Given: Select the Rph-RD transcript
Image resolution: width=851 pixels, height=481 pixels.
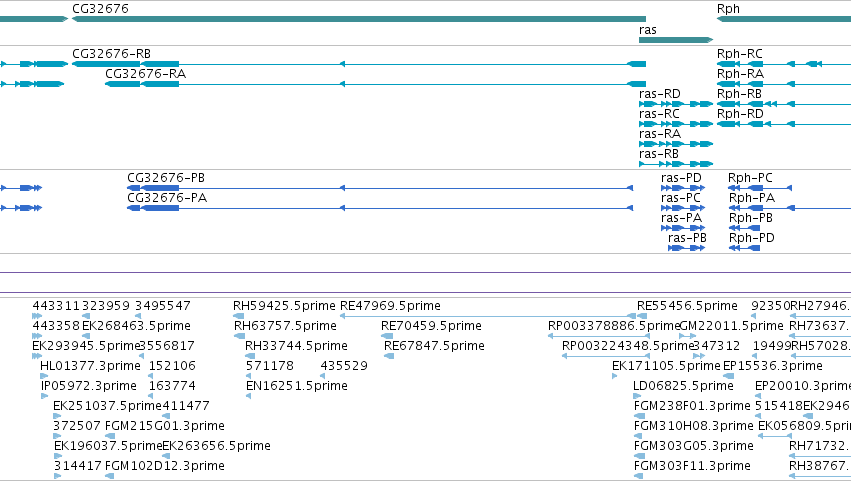Looking at the screenshot, I should (x=784, y=124).
